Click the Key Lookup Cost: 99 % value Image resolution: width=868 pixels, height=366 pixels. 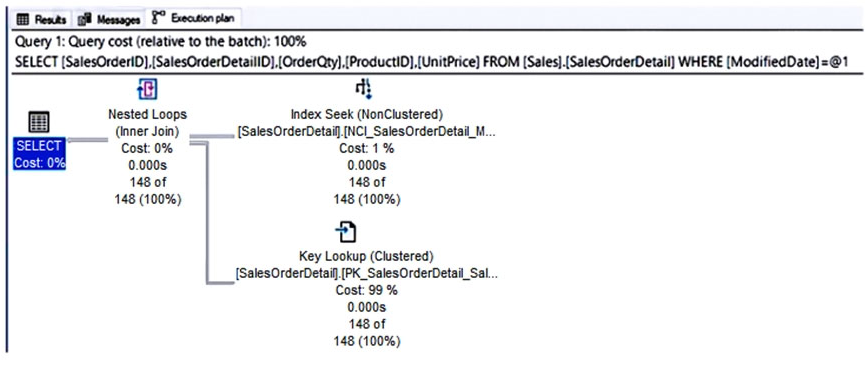pyautogui.click(x=366, y=291)
